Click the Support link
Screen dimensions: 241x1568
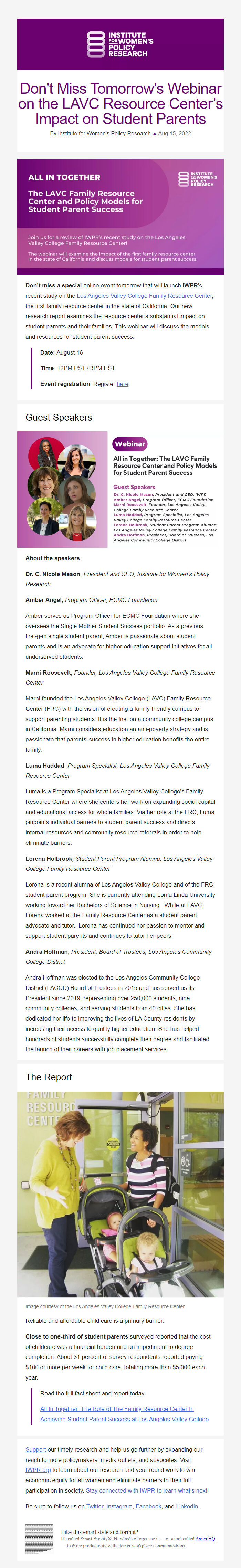point(35,1449)
